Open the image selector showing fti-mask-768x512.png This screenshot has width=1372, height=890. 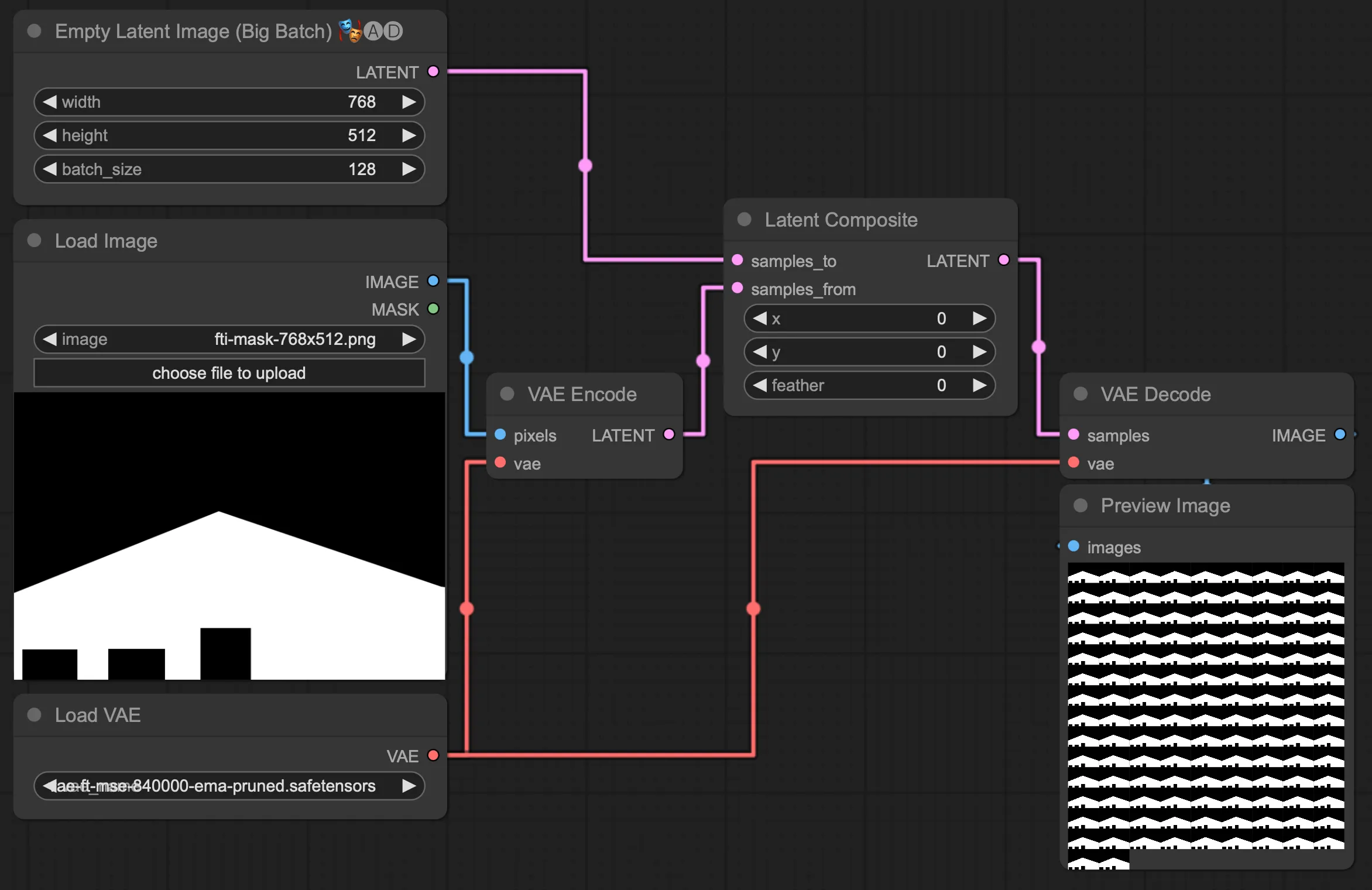click(229, 339)
